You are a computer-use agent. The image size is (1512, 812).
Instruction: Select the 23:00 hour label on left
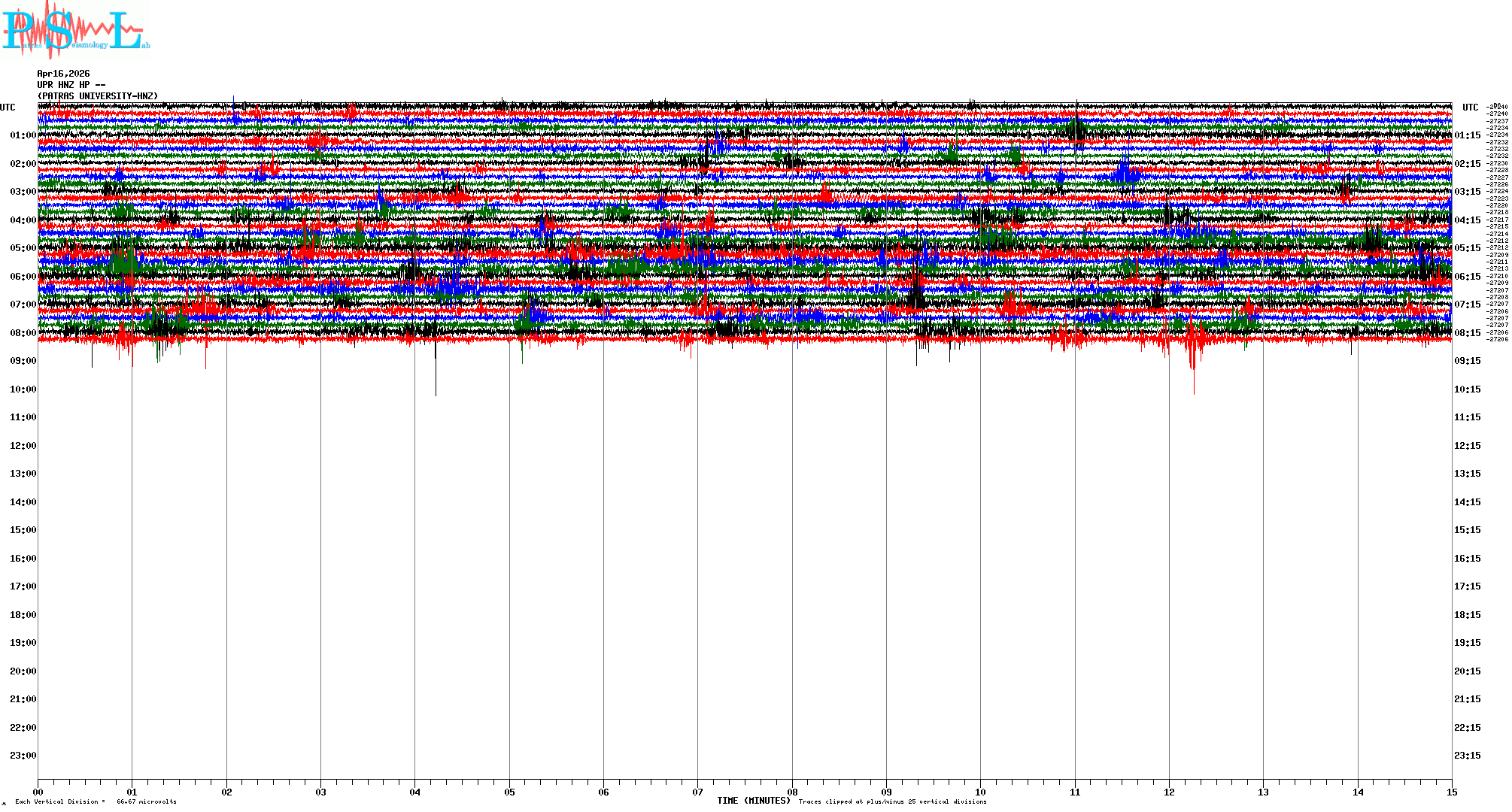tap(23, 756)
